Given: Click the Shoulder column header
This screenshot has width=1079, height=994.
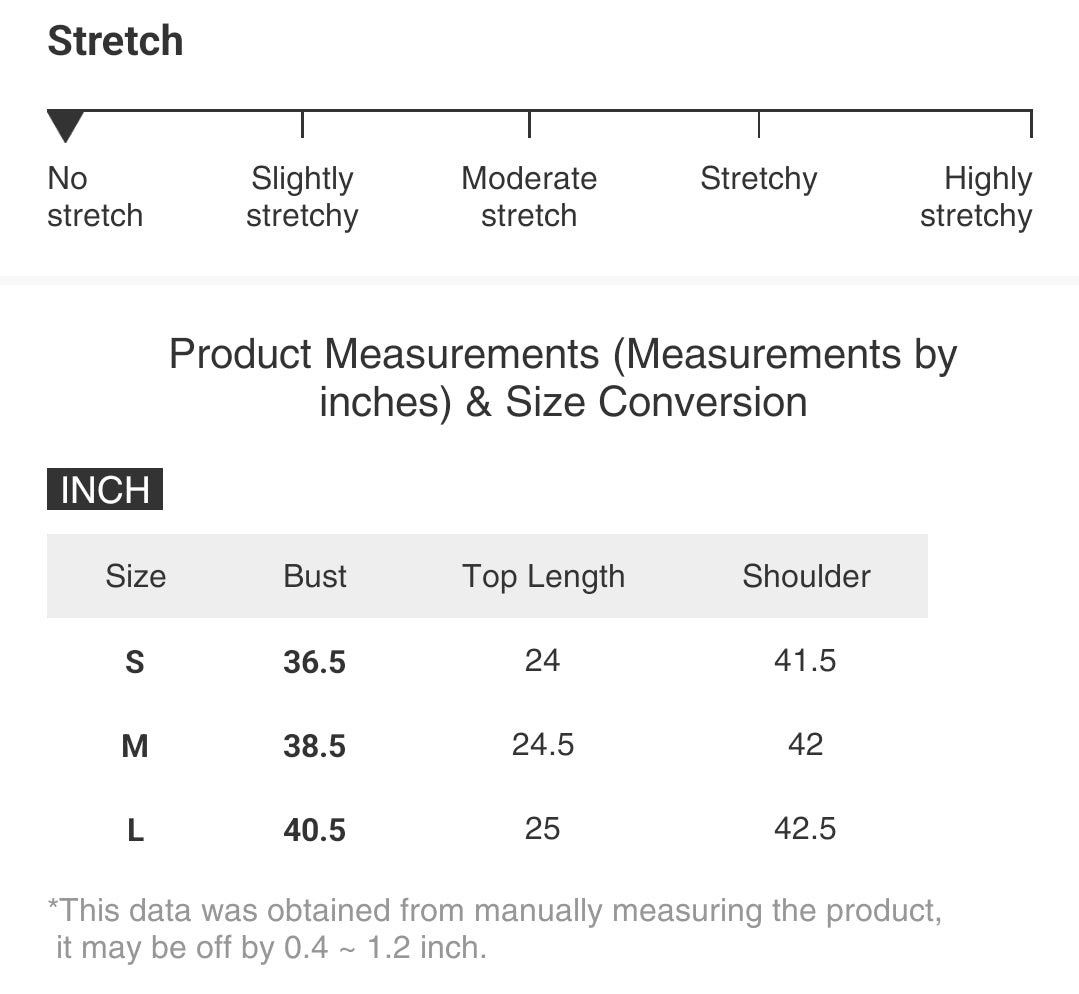Looking at the screenshot, I should 806,576.
